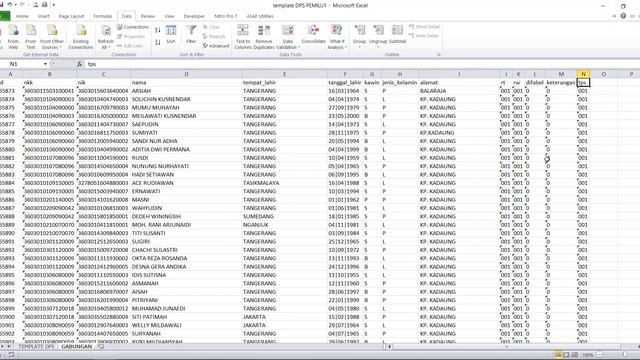Image resolution: width=640 pixels, height=360 pixels.
Task: Click Subtotal tool
Action: pos(397,35)
